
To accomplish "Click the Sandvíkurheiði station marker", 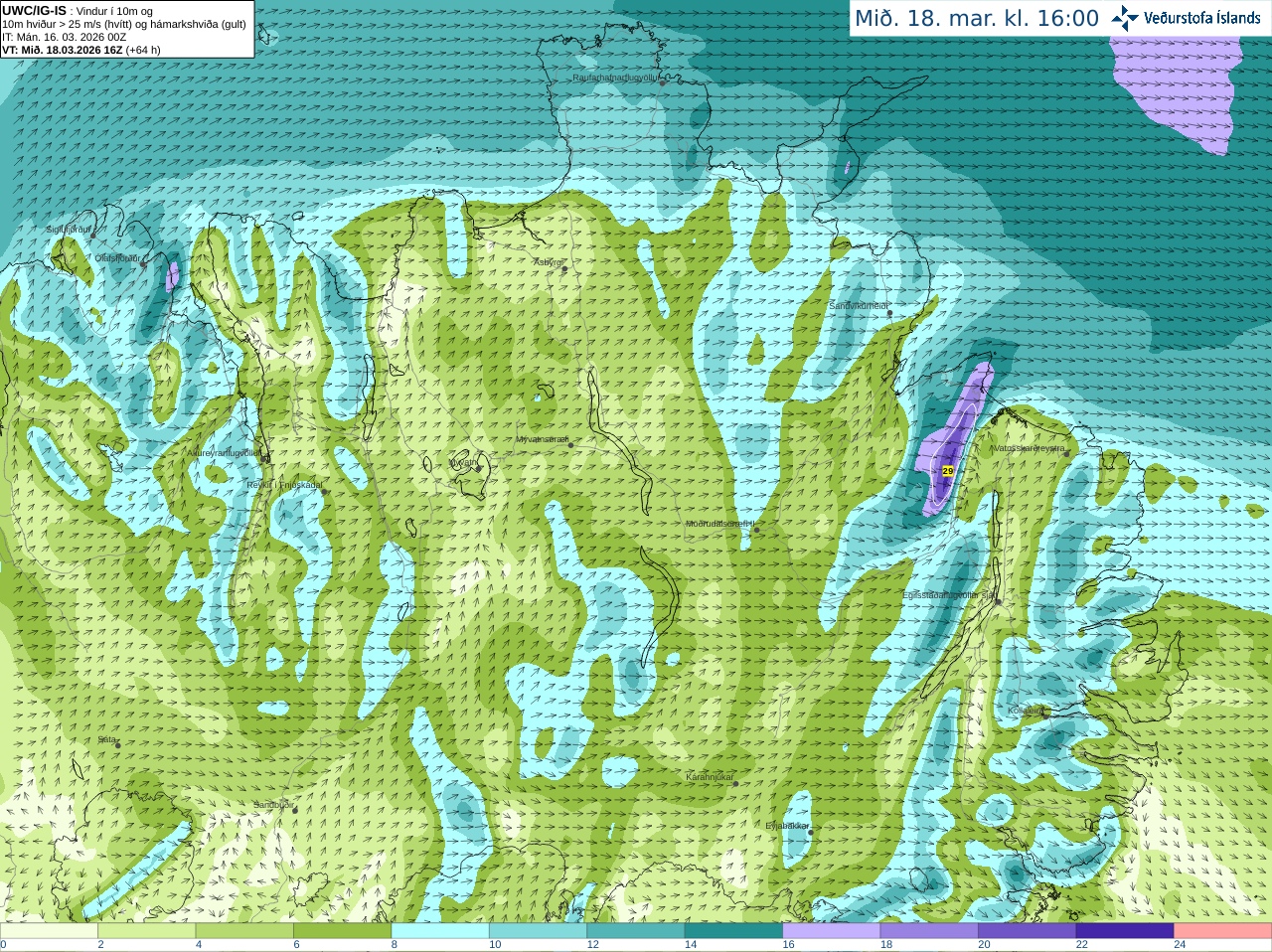I will click(890, 312).
